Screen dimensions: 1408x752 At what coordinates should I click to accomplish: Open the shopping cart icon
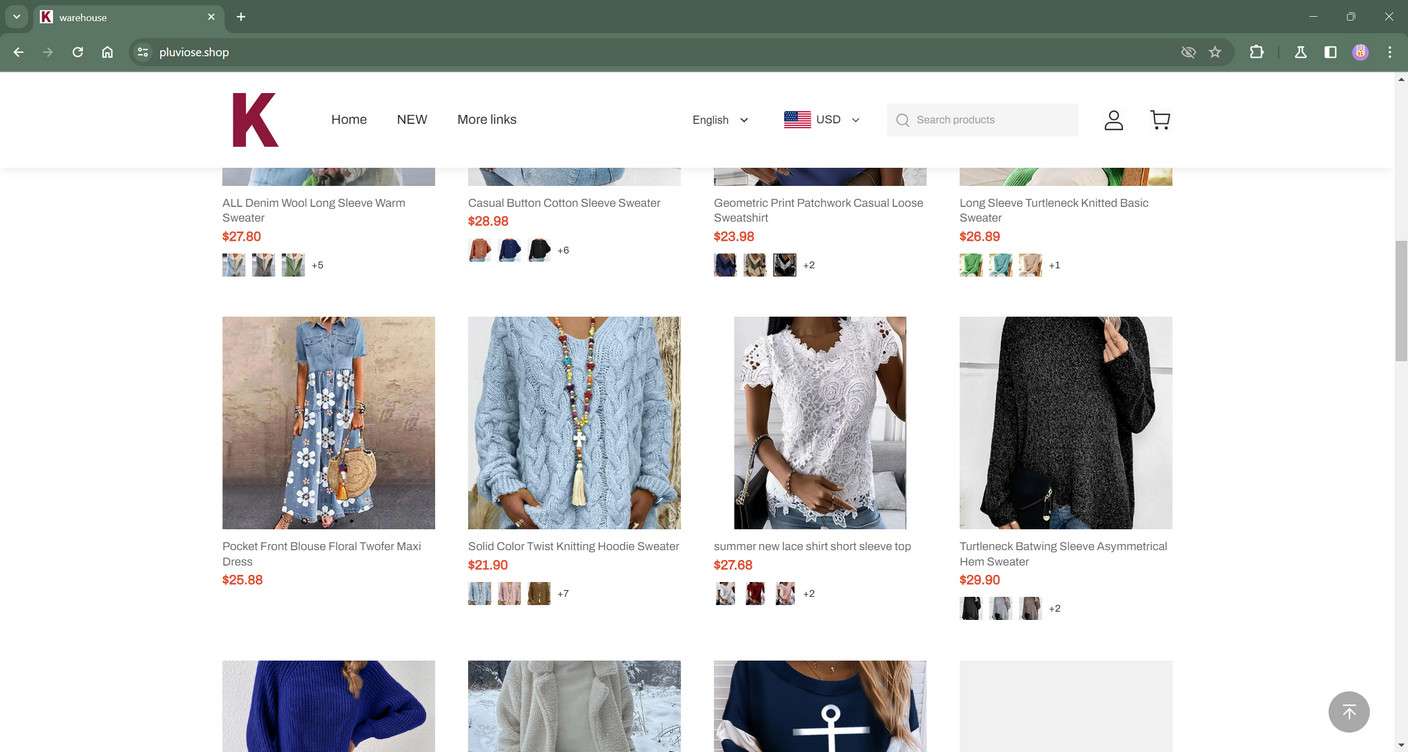[x=1160, y=119]
